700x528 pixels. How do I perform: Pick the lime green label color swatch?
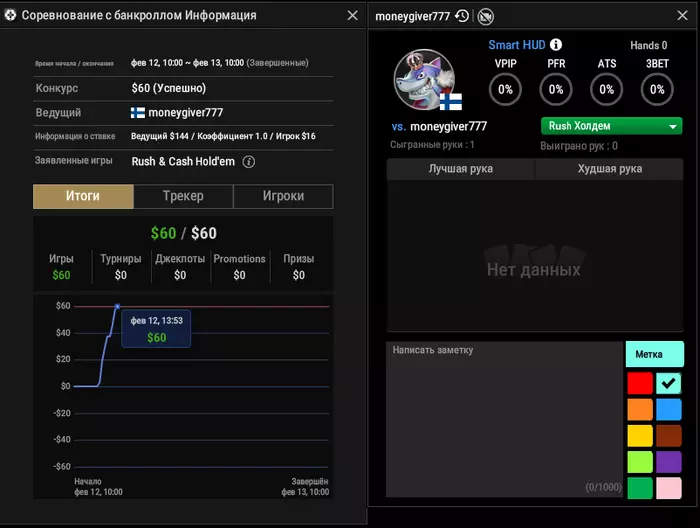tap(640, 462)
